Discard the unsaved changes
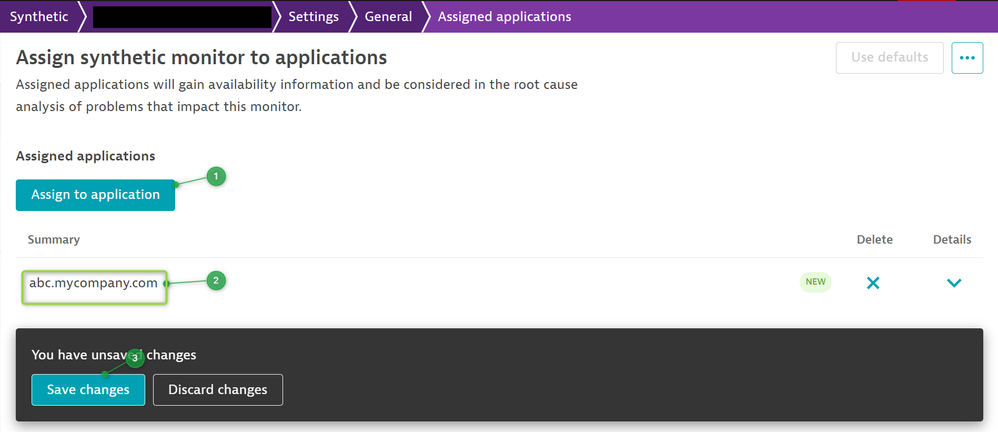 tap(217, 390)
